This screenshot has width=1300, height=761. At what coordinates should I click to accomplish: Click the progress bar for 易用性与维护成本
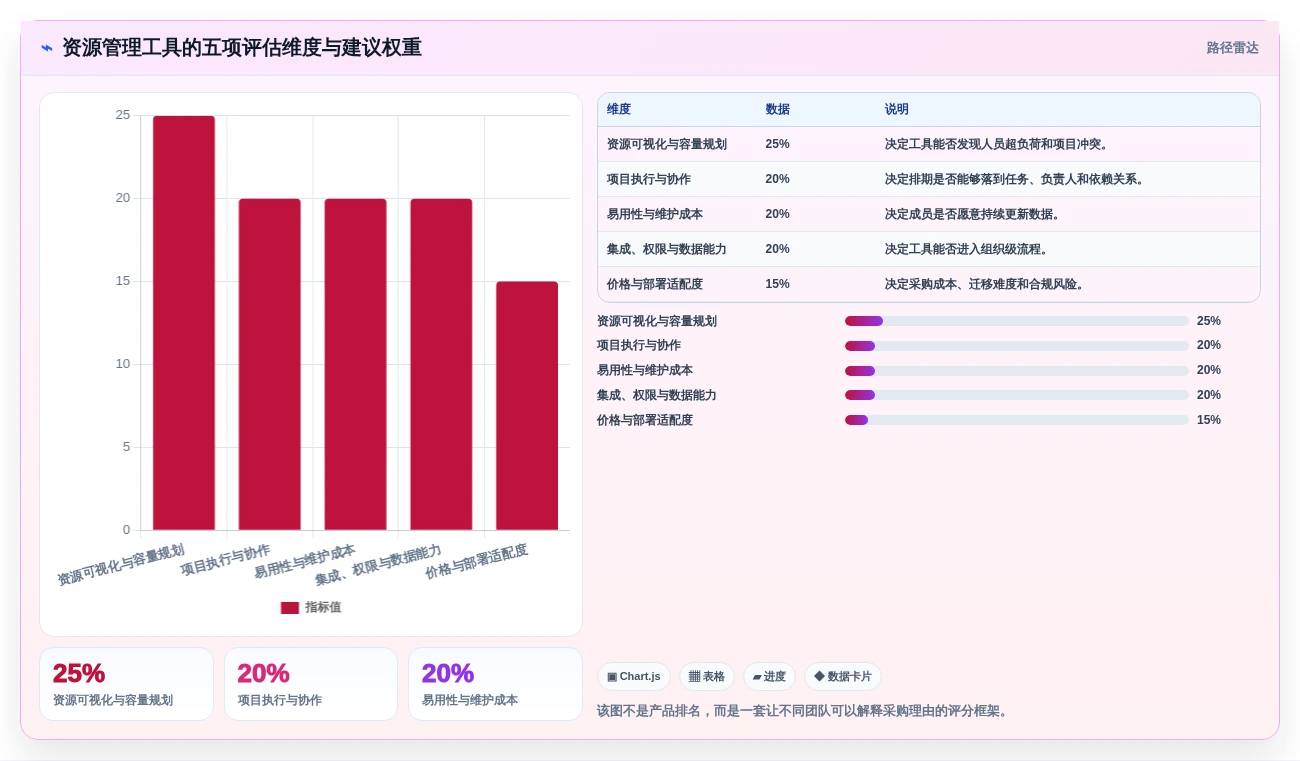tap(1017, 371)
